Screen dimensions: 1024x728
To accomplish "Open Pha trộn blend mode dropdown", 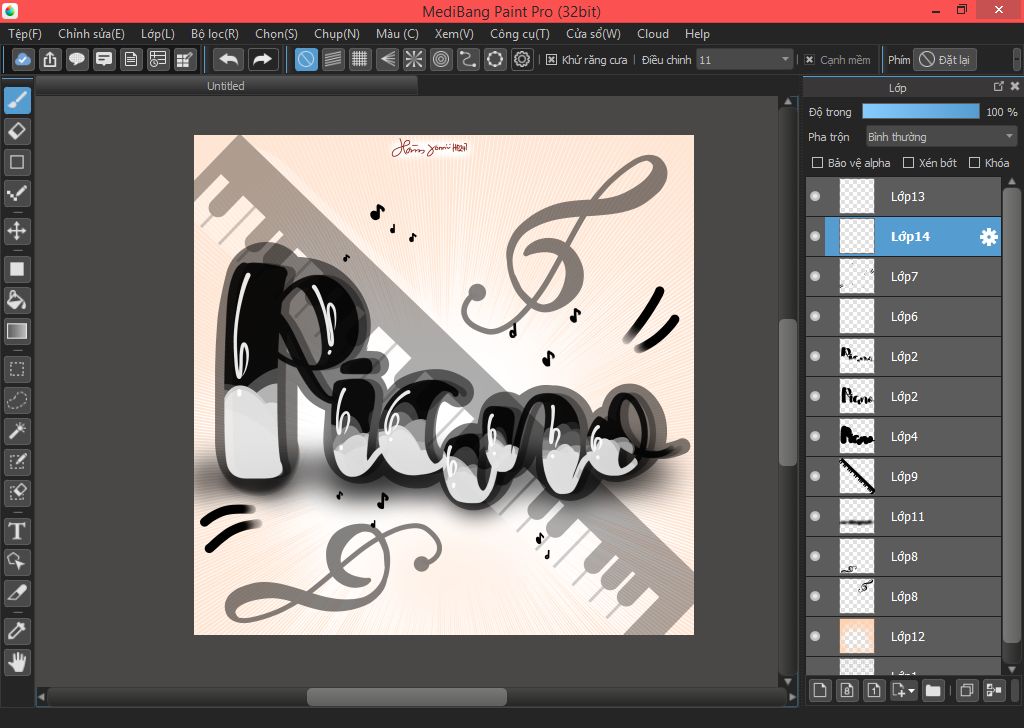I will point(940,136).
